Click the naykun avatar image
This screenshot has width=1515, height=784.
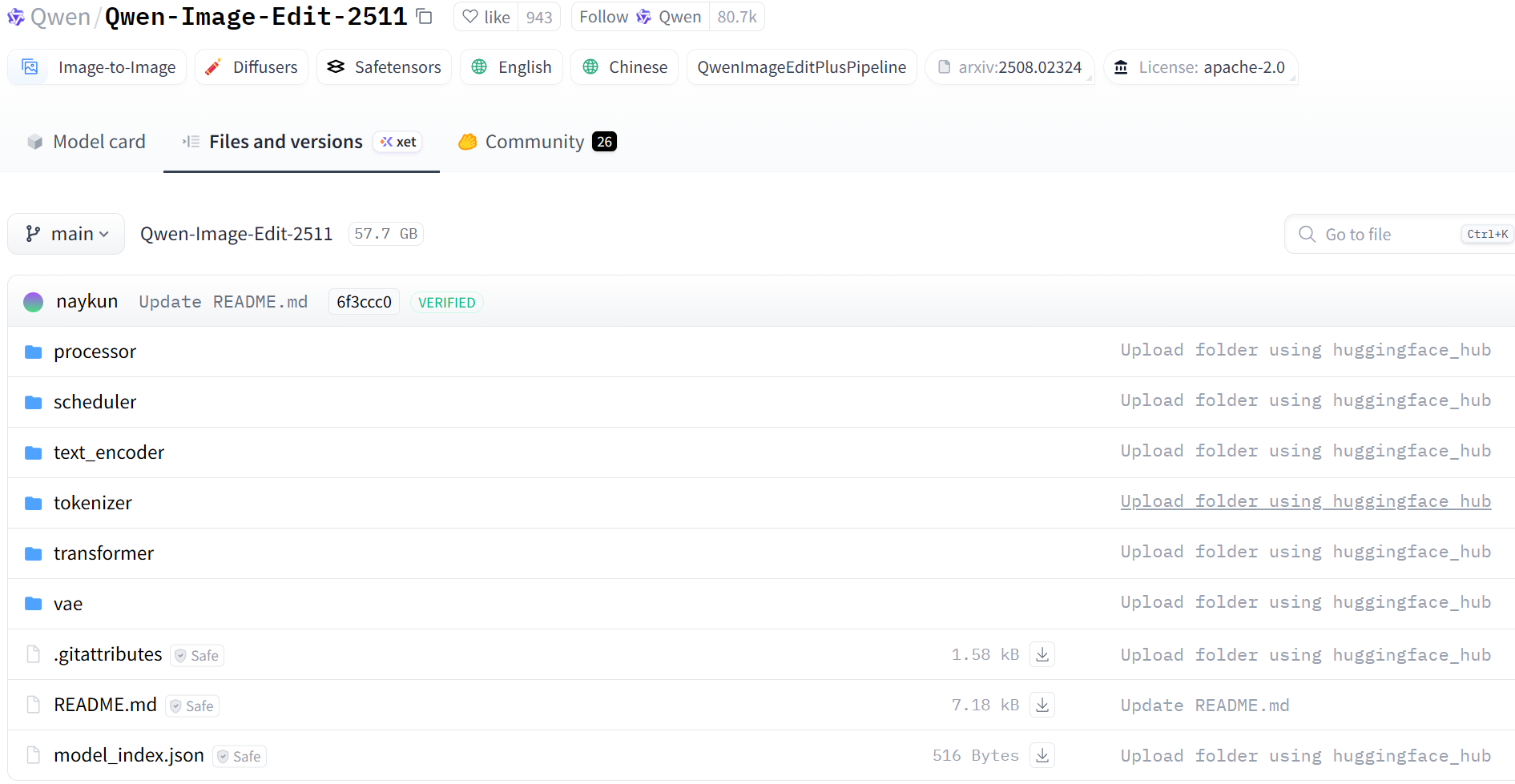pos(33,302)
